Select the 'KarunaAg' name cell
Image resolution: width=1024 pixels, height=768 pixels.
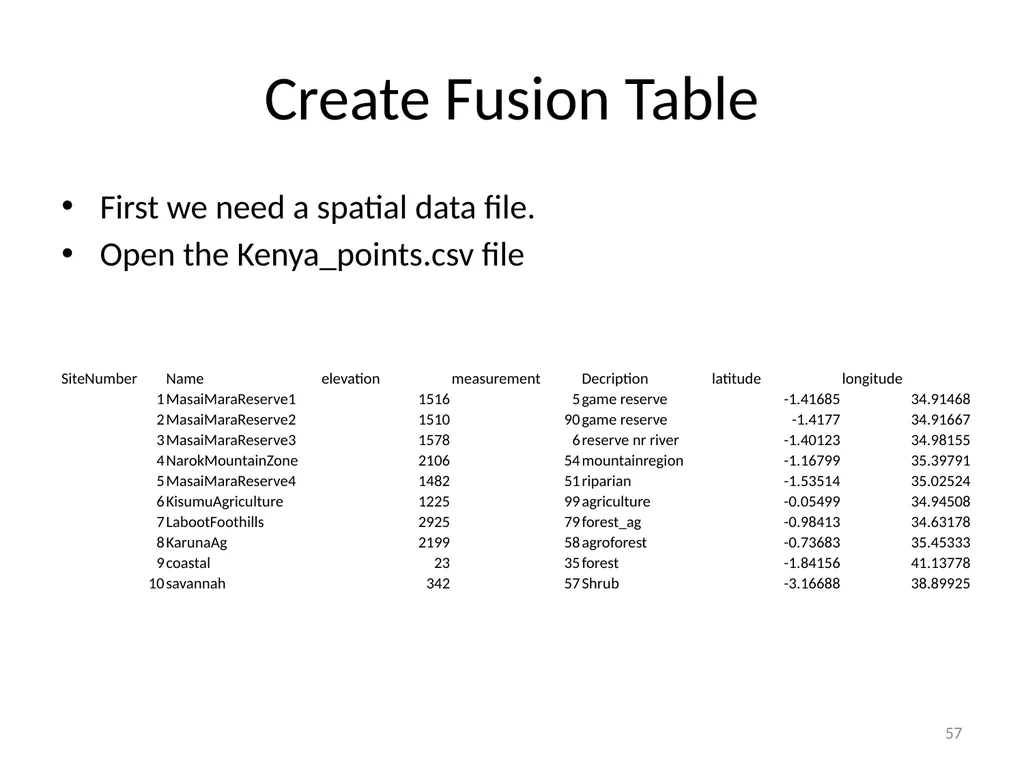[197, 543]
